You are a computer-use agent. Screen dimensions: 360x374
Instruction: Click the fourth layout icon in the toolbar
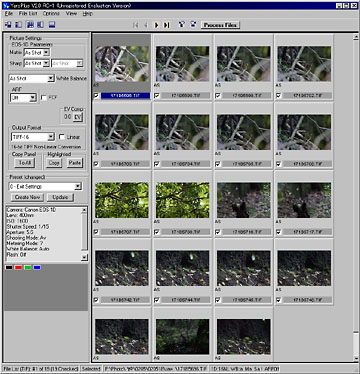tap(40, 25)
